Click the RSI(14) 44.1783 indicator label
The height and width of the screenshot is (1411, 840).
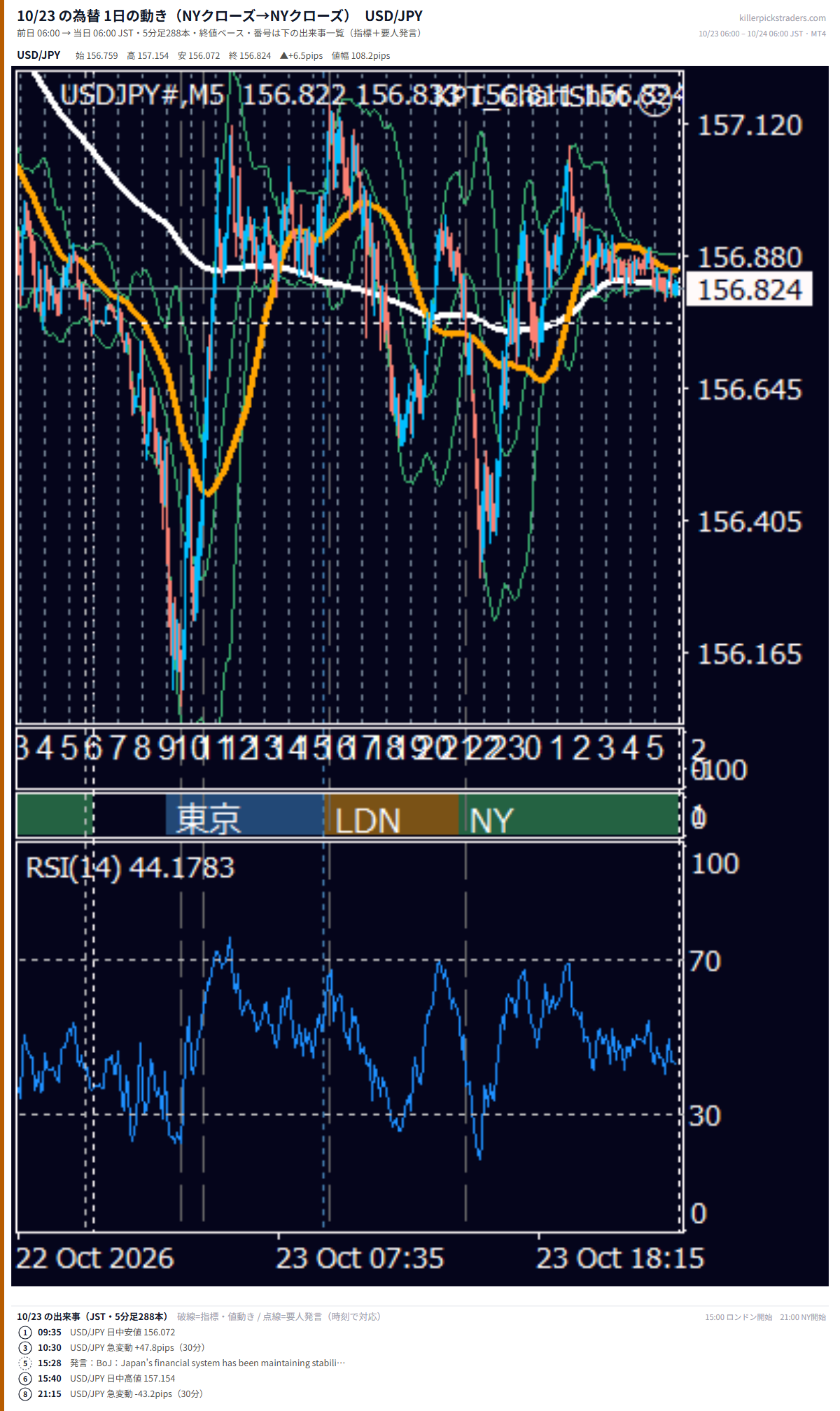coord(130,868)
